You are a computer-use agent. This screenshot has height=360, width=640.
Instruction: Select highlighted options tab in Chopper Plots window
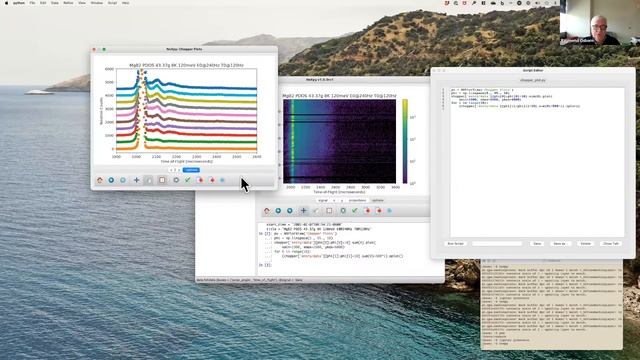191,170
